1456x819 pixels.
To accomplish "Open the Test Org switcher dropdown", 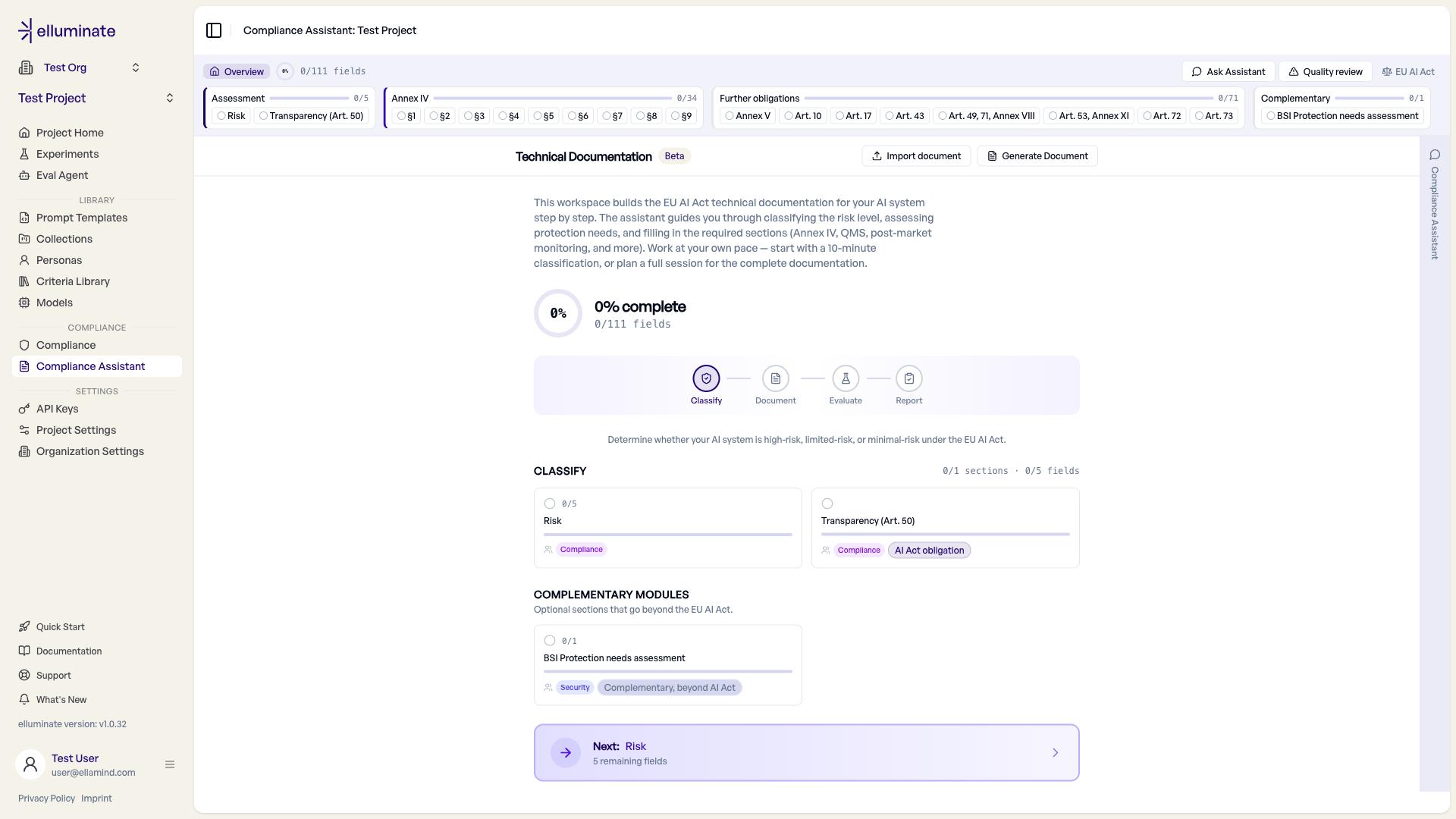I will point(136,67).
